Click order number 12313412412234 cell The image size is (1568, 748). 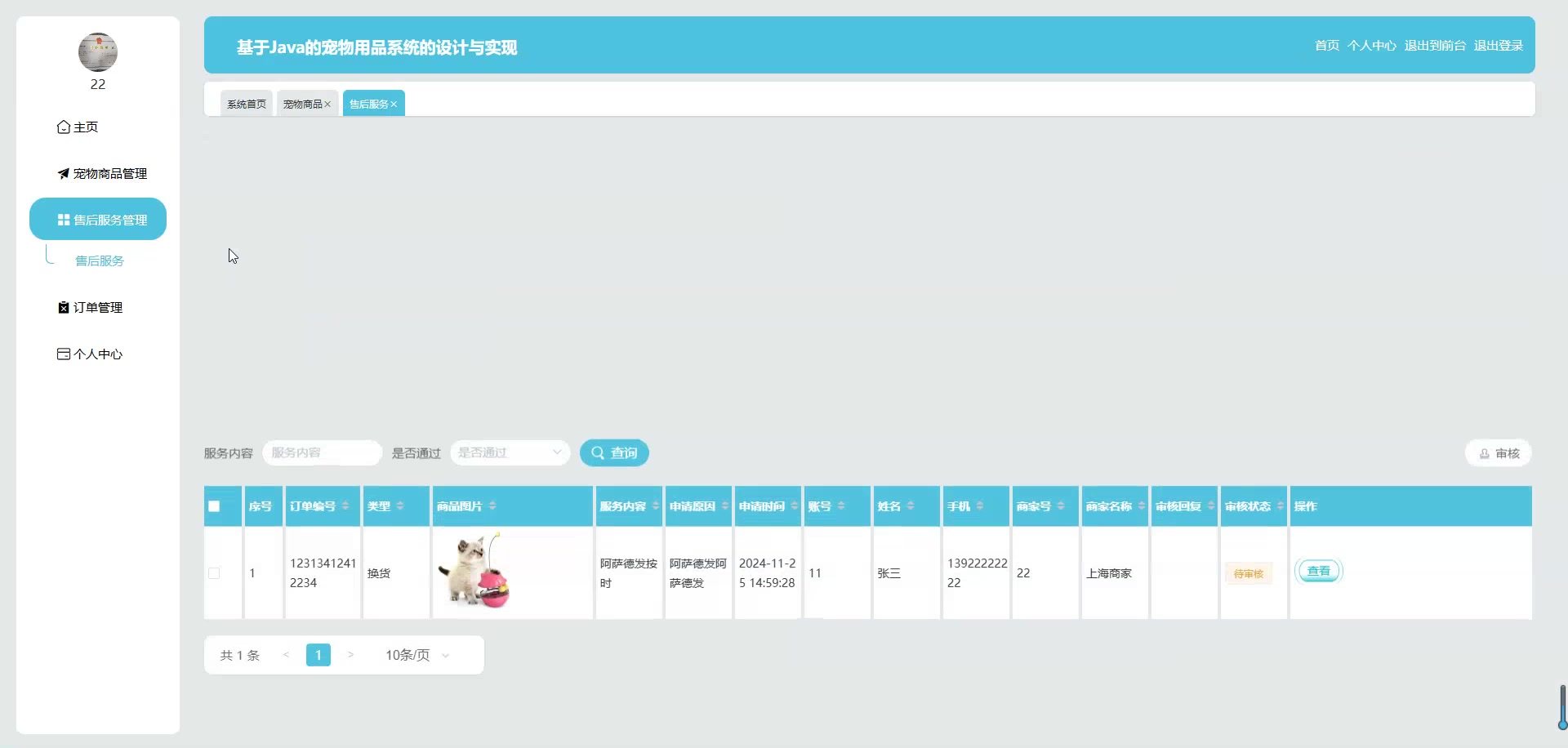click(323, 573)
